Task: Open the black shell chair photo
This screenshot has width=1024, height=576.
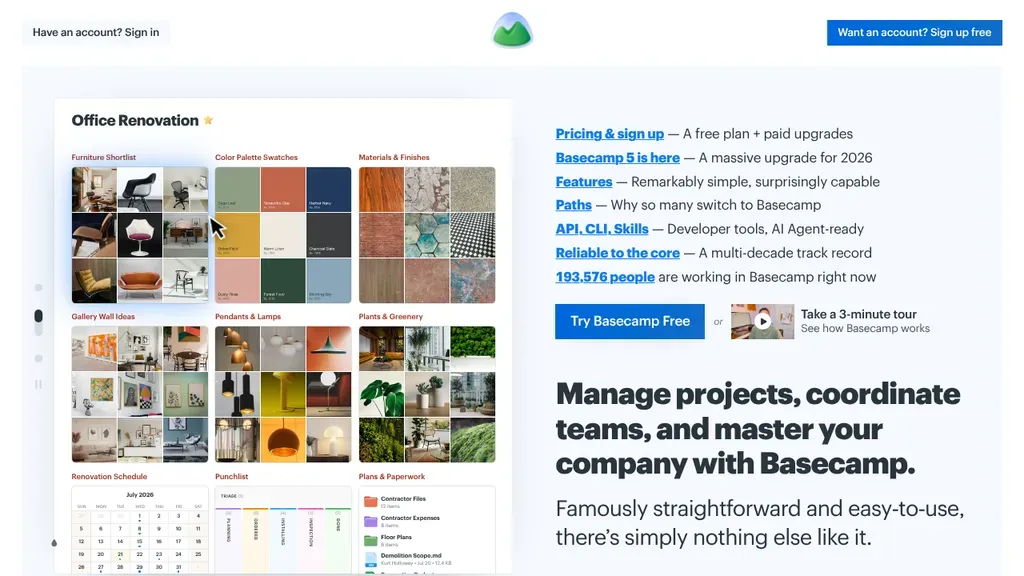Action: click(140, 189)
